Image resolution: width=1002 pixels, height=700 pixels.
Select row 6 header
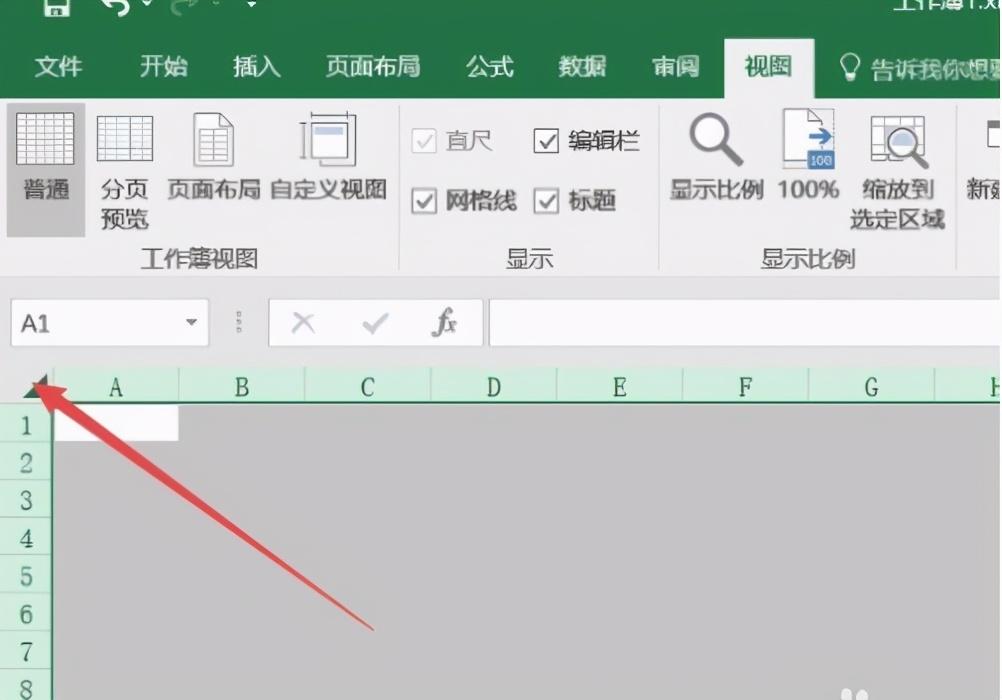point(26,613)
